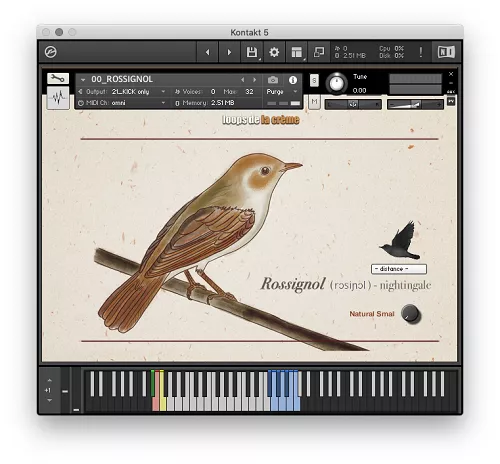500x464 pixels.
Task: Click the Natural Smal label
Action: (x=372, y=314)
